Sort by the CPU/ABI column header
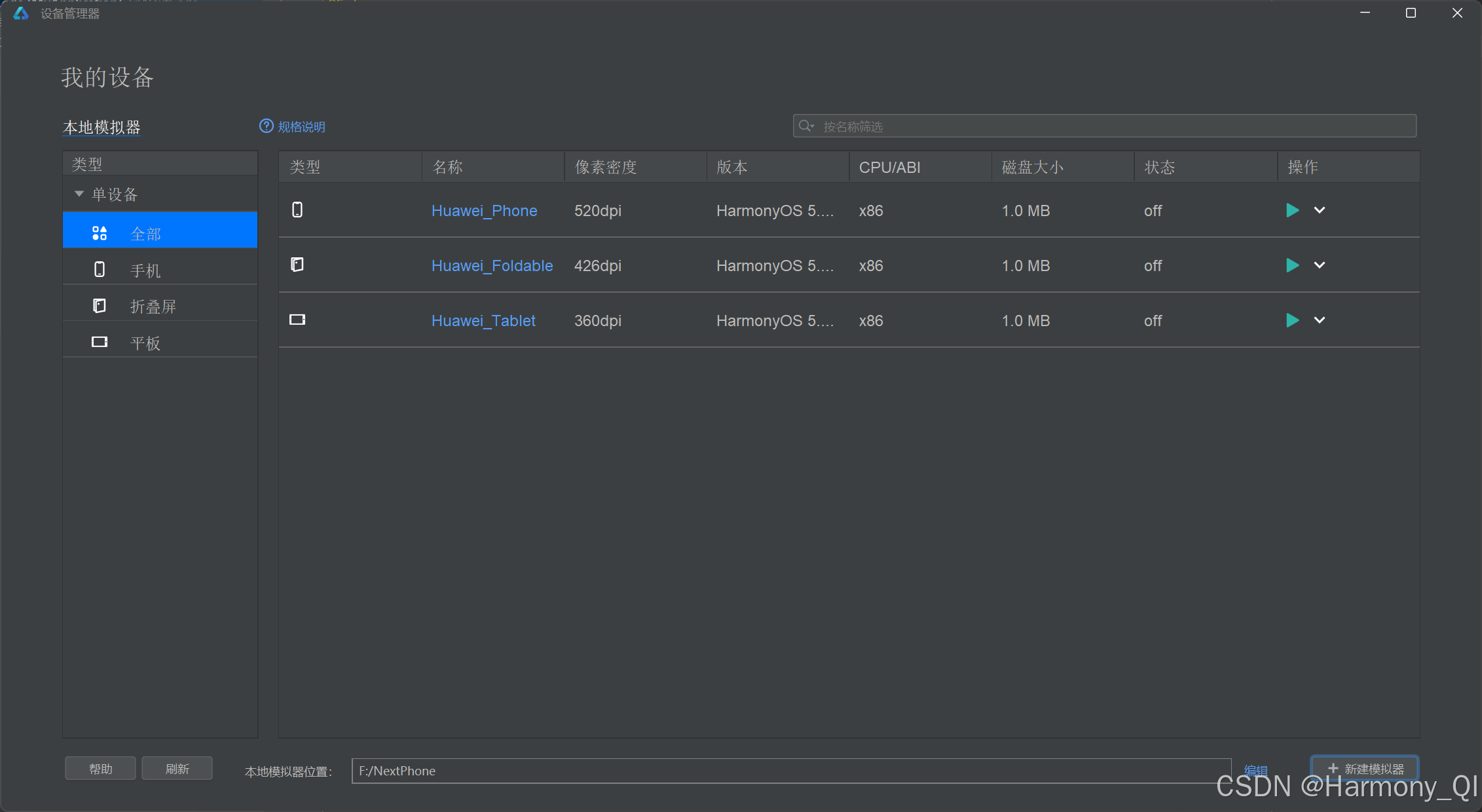 920,167
